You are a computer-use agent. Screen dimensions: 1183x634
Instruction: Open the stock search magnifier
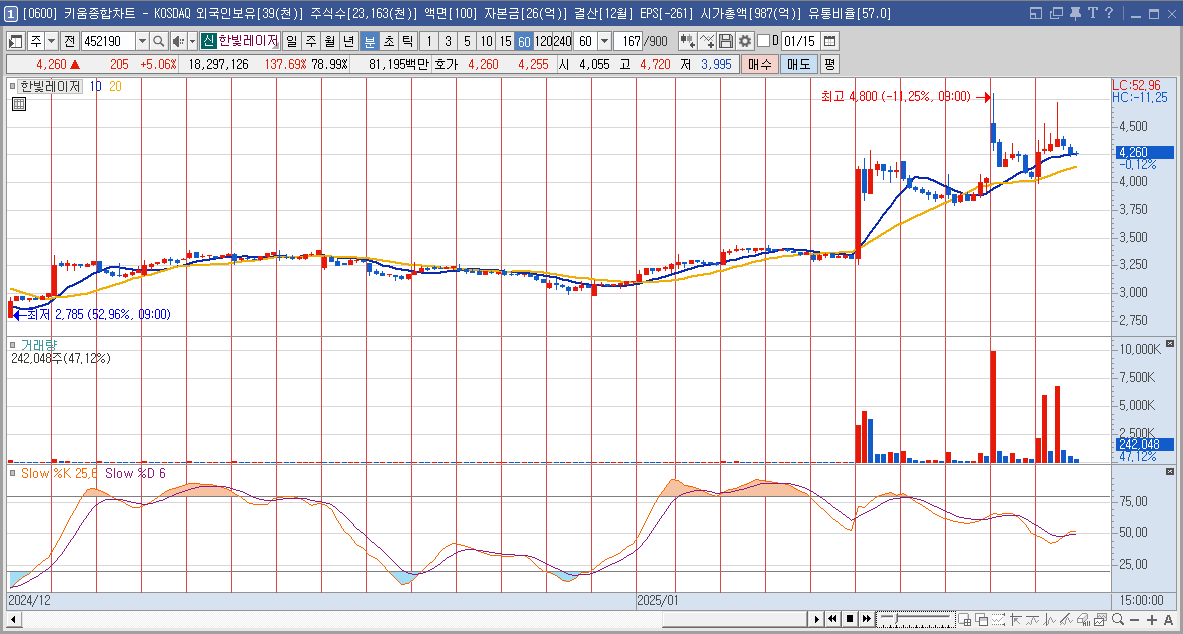click(158, 41)
